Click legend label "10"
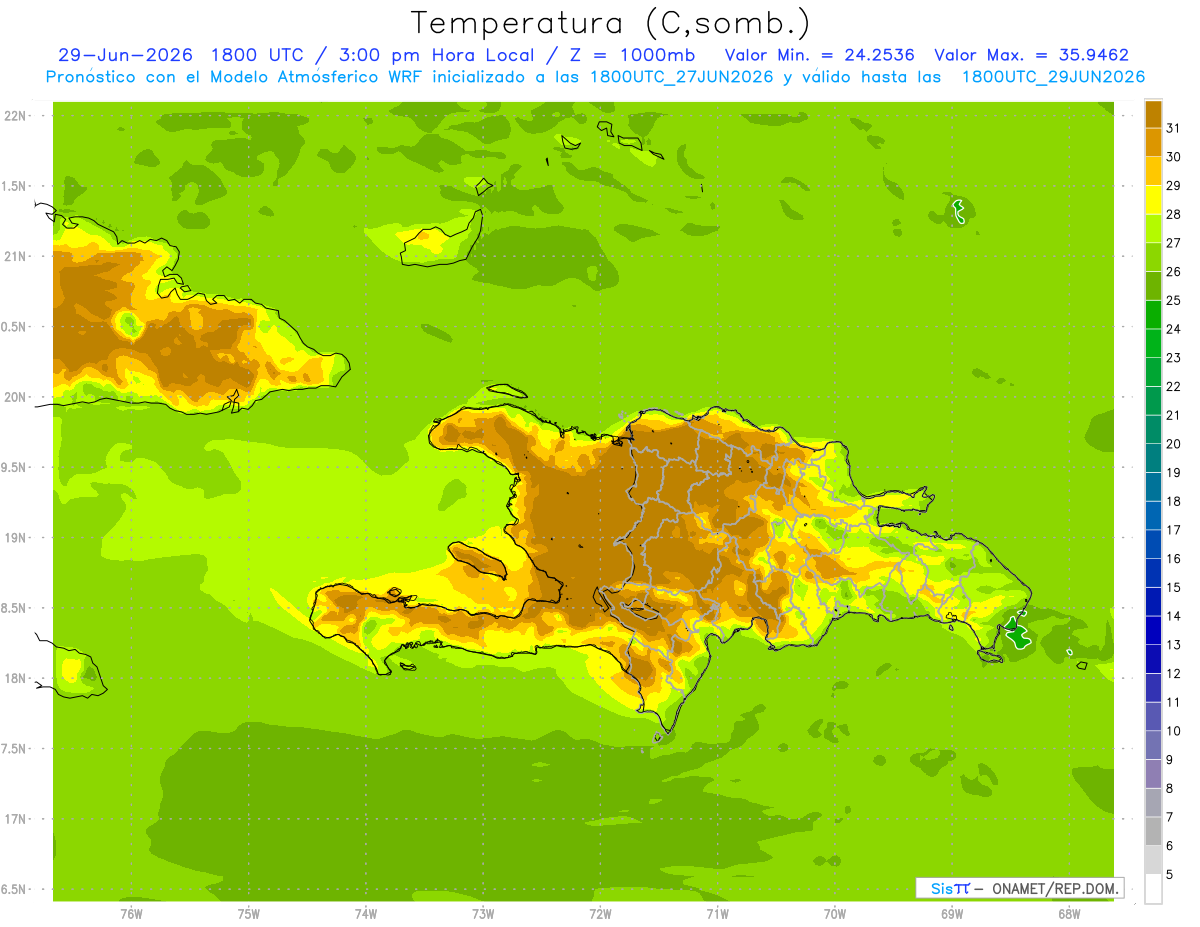 pyautogui.click(x=1173, y=731)
